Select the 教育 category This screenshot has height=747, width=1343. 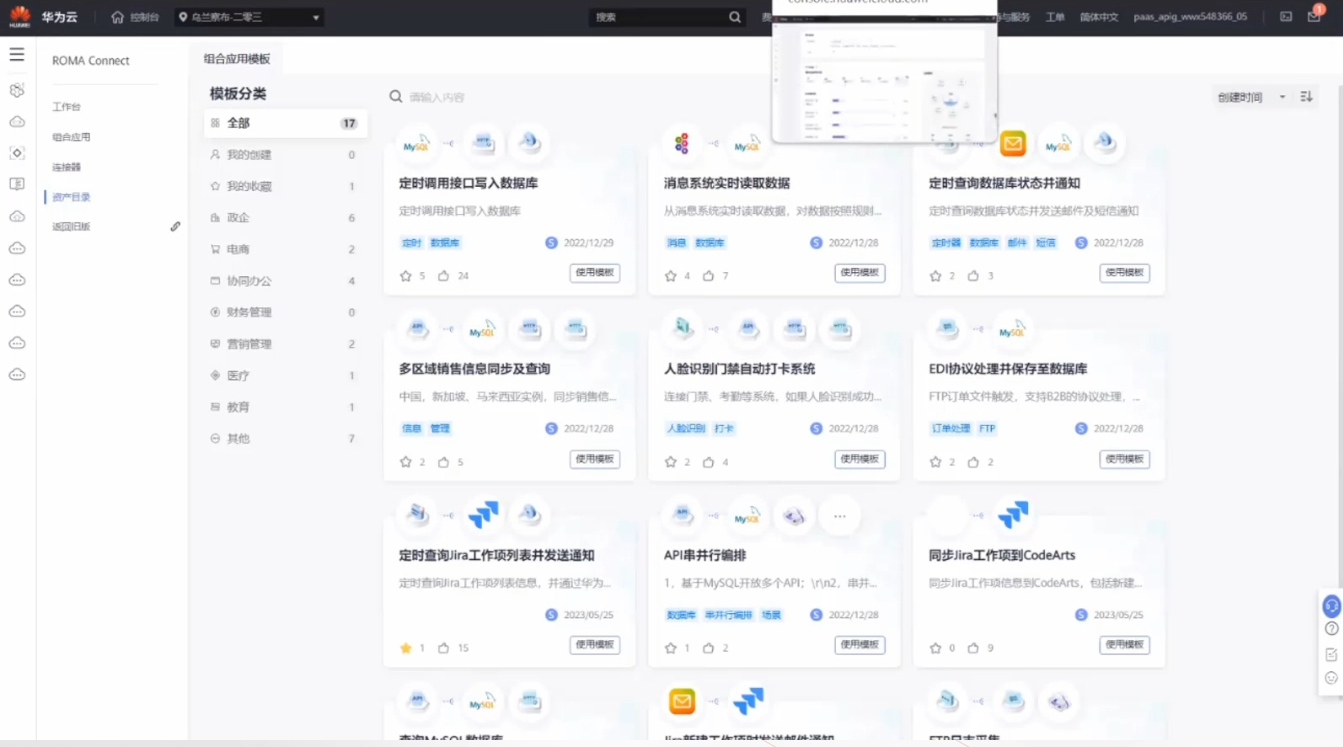point(285,407)
